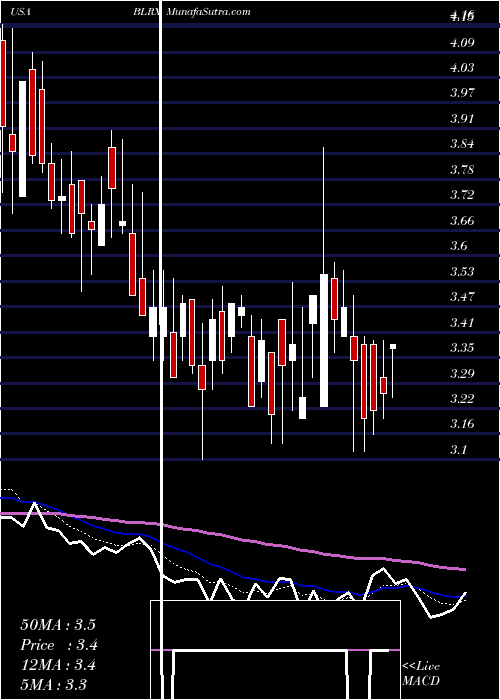Click the last small white candle near 3.35
Viewport: 500px width, 700px height.
[x=393, y=346]
